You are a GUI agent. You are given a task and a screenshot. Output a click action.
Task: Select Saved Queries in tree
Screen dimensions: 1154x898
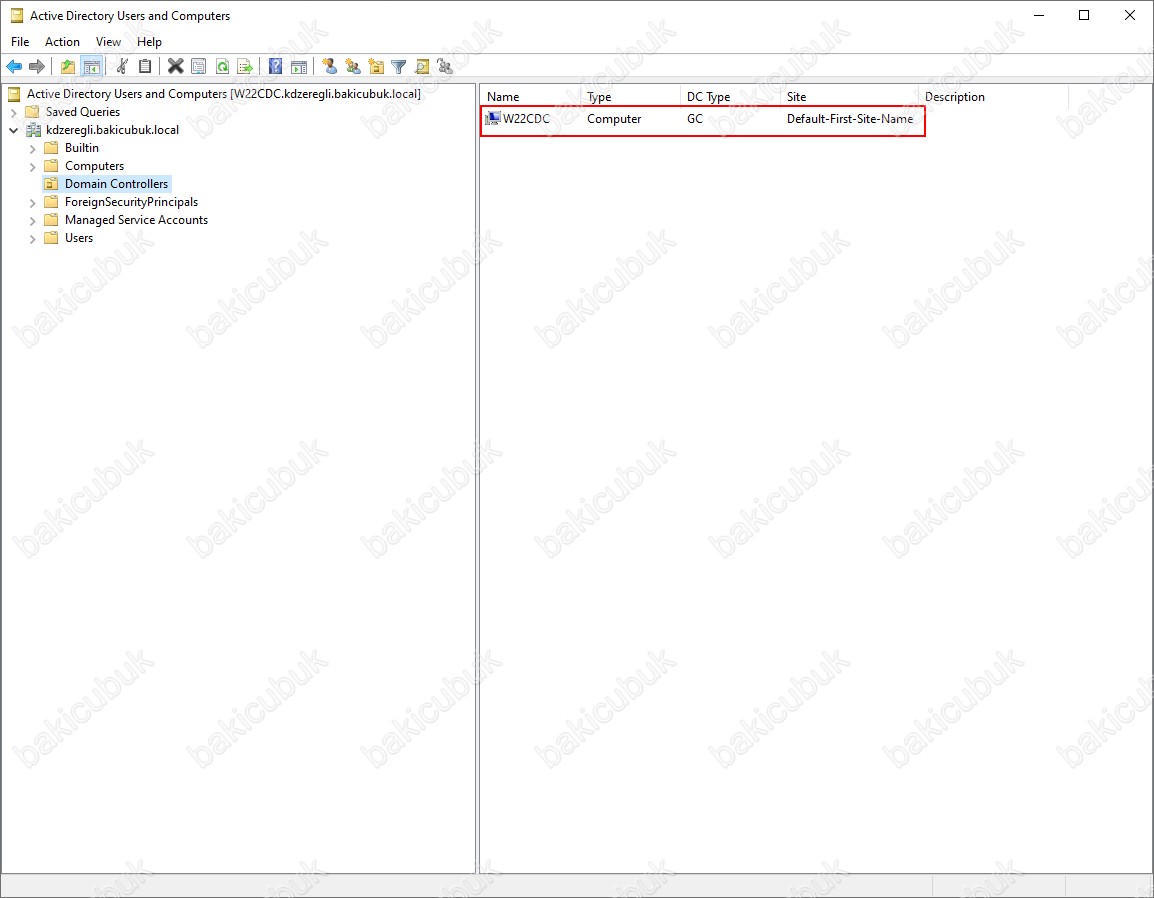click(82, 112)
